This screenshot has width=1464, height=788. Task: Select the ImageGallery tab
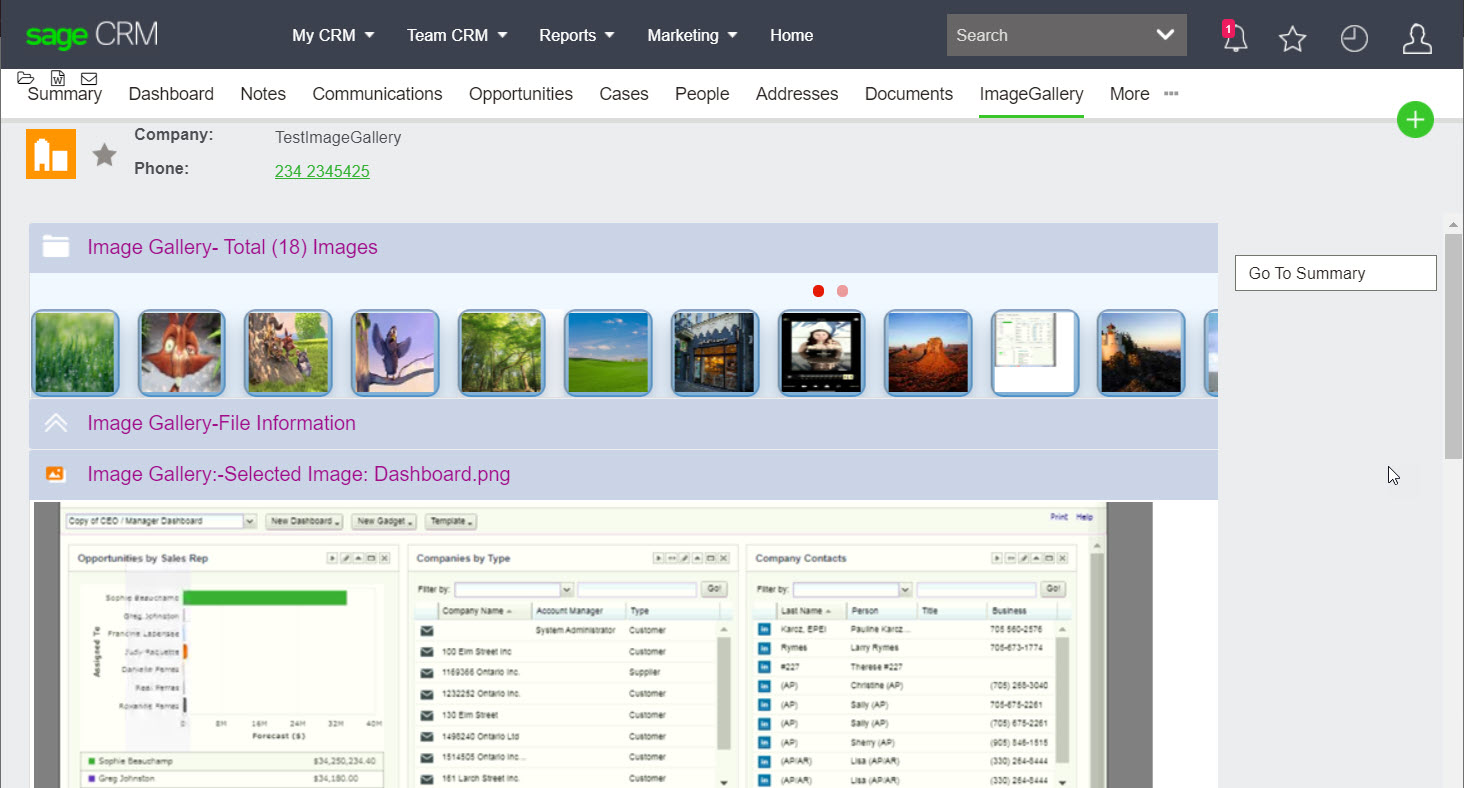(x=1031, y=94)
